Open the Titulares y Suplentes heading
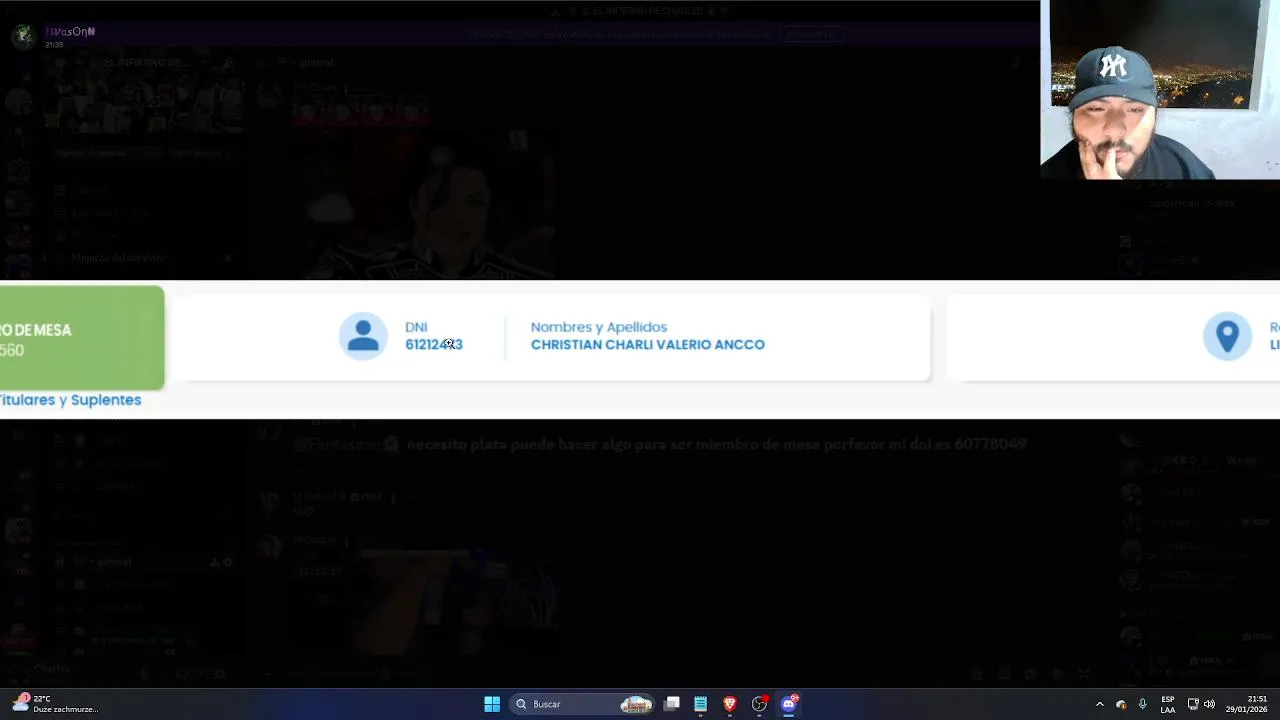Screen dimensions: 1280x720 tap(70, 399)
